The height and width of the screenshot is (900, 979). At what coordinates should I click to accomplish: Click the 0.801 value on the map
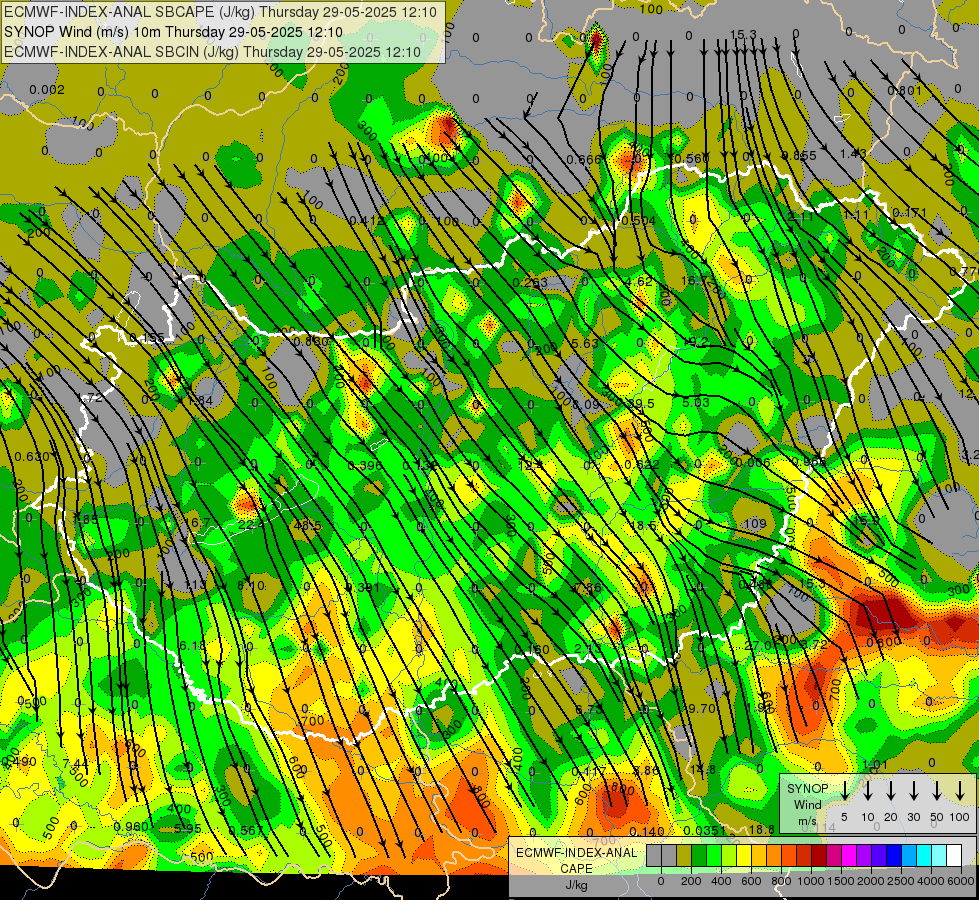(904, 91)
